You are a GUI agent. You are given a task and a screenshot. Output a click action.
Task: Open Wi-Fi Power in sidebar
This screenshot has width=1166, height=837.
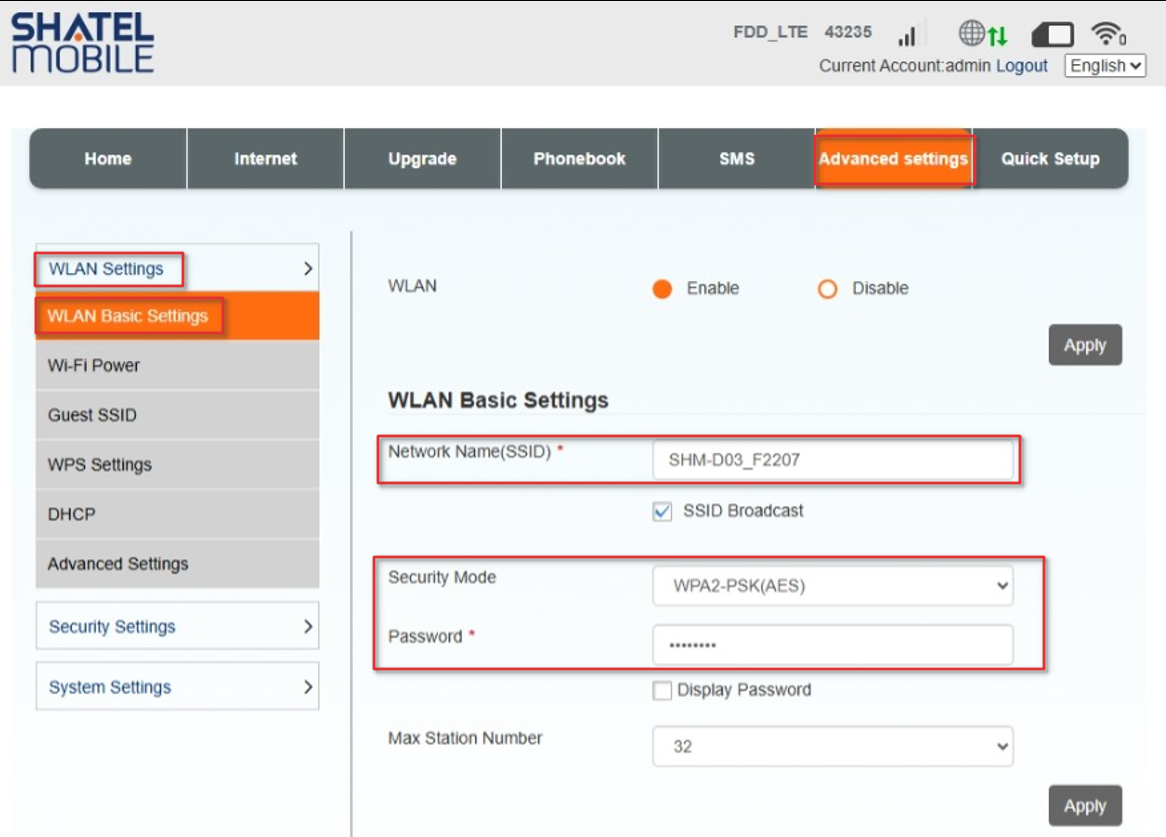177,366
